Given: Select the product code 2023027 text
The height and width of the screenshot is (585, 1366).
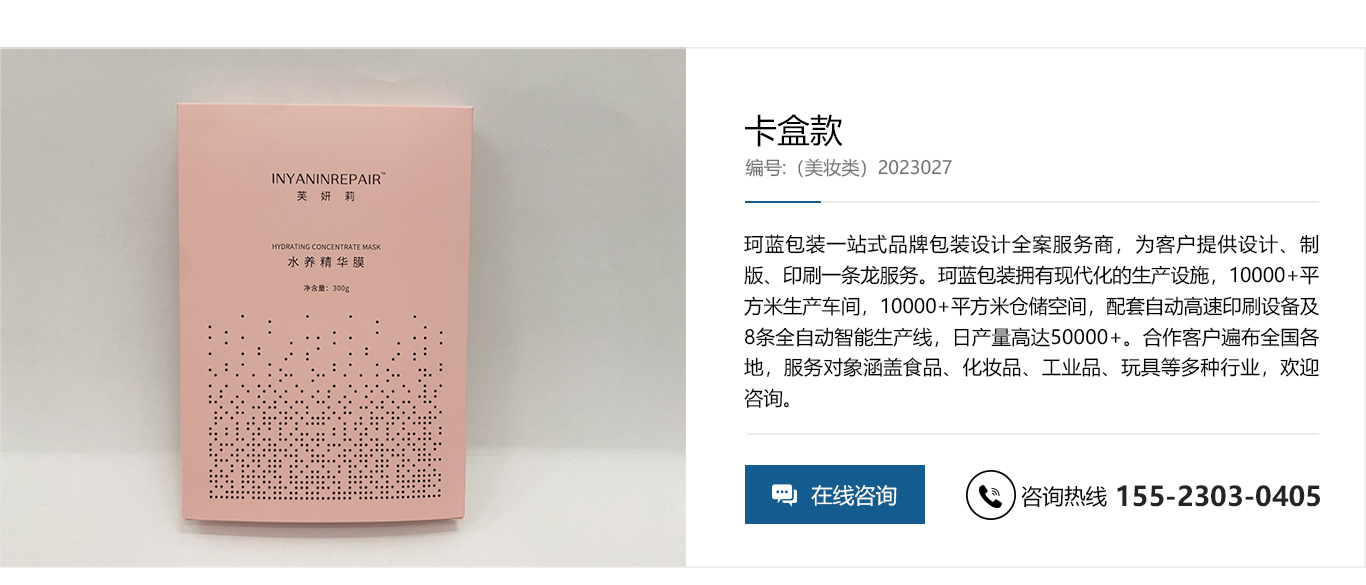Looking at the screenshot, I should pos(915,168).
